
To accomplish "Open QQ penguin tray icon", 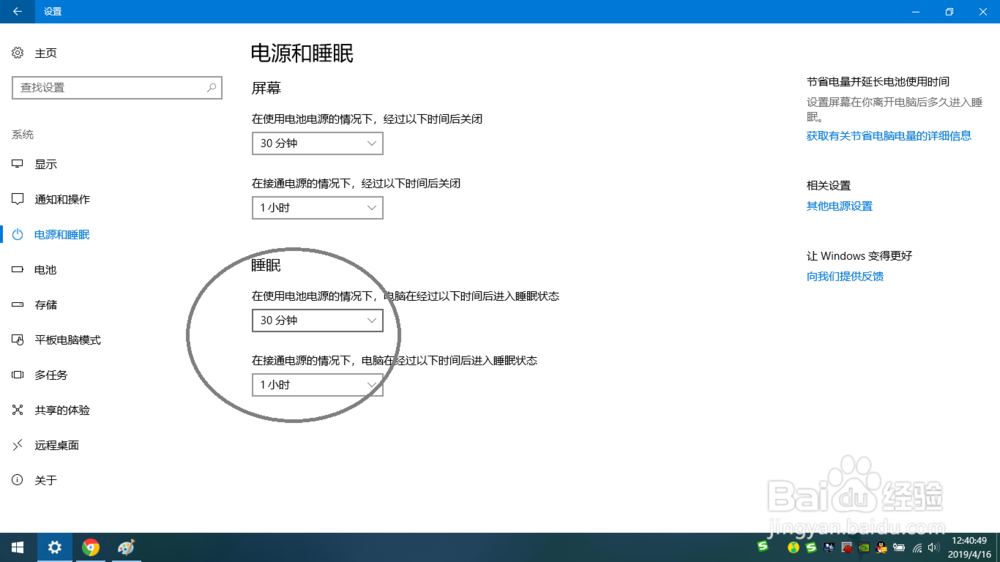I will click(x=882, y=547).
